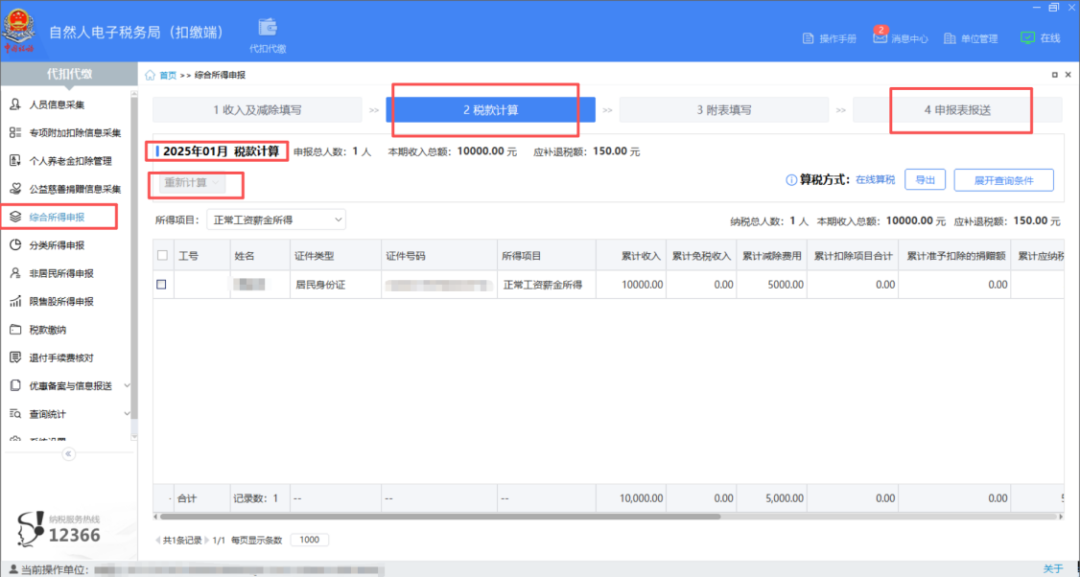The image size is (1080, 577).
Task: Click the 展开查询条件 button
Action: (x=1003, y=180)
